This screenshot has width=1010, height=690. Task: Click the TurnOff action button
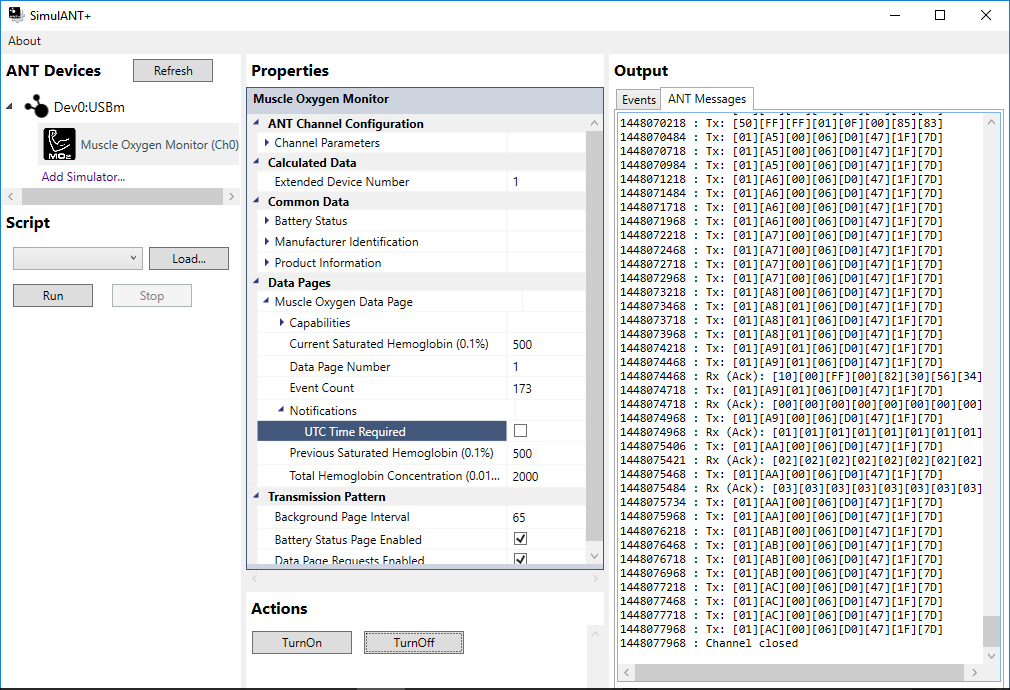(414, 642)
